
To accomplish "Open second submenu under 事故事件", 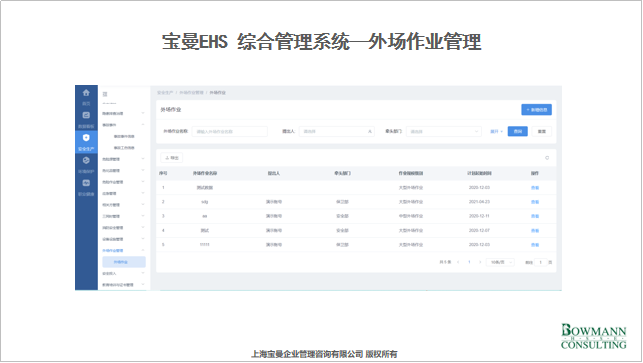I will (x=124, y=148).
